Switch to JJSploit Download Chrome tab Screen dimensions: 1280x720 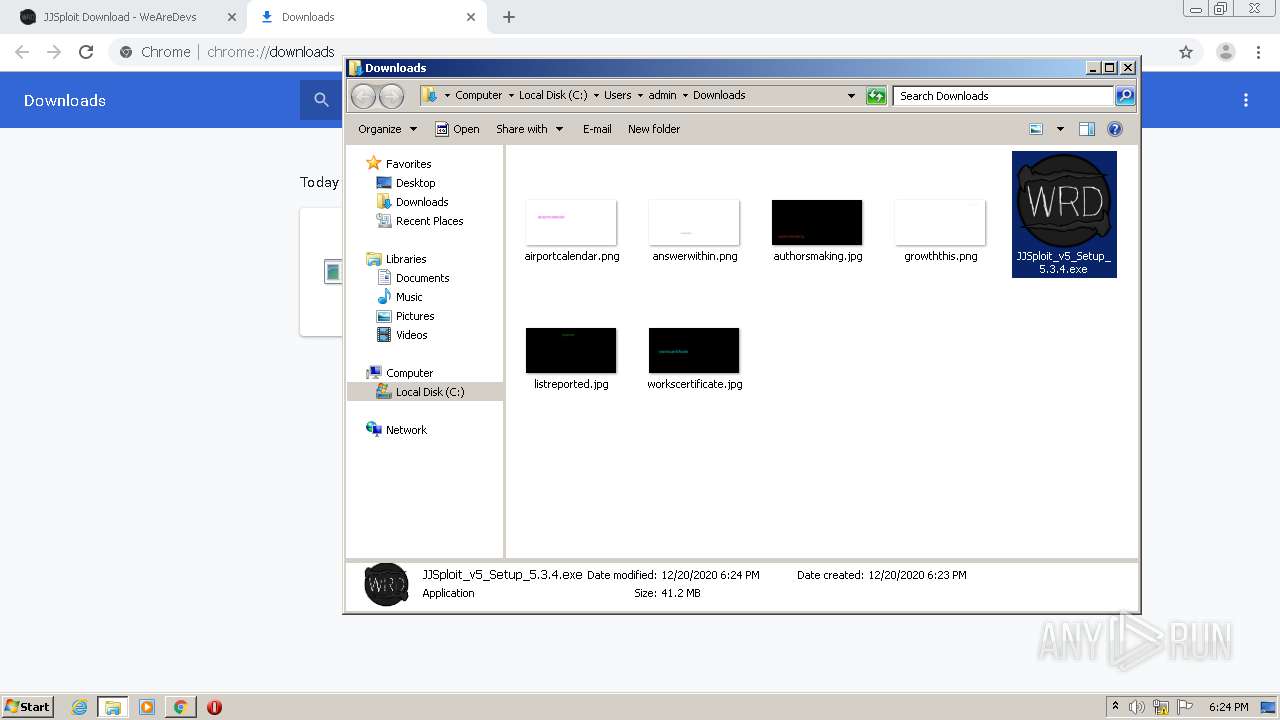(120, 17)
